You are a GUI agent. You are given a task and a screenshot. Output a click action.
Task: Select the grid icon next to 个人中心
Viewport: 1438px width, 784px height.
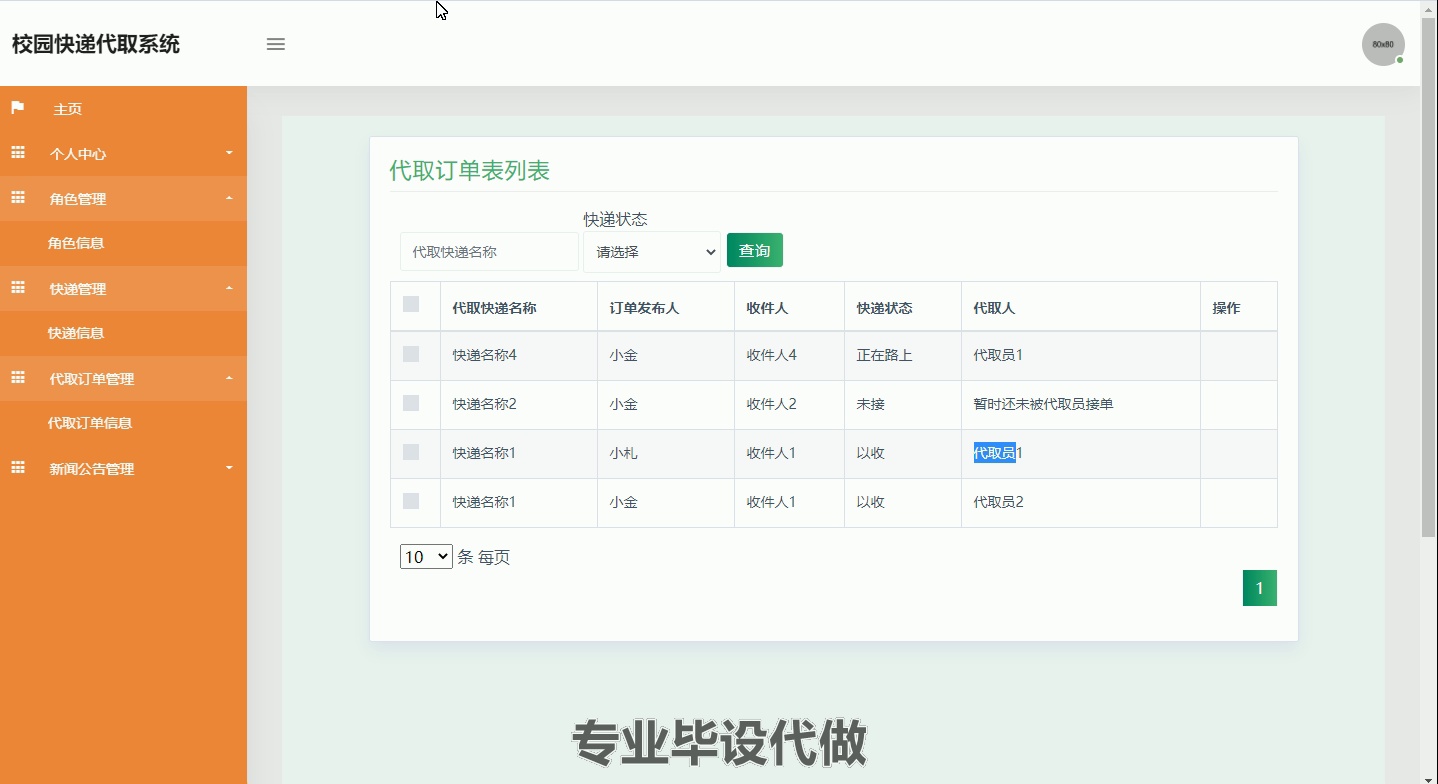point(17,153)
